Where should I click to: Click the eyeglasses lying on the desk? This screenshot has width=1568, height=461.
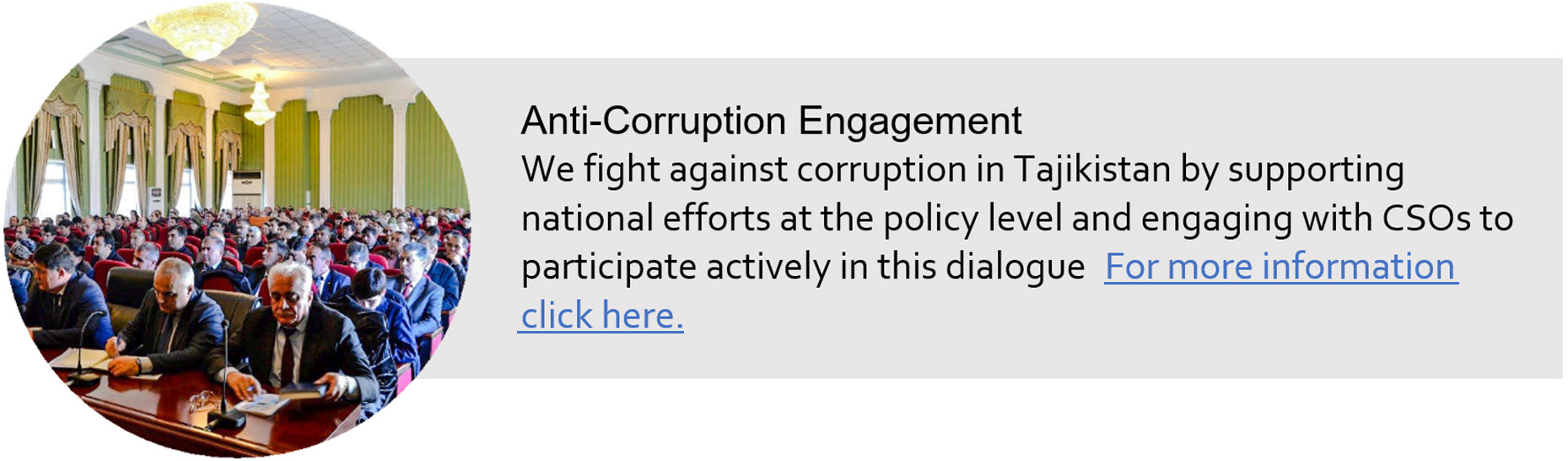pyautogui.click(x=202, y=399)
